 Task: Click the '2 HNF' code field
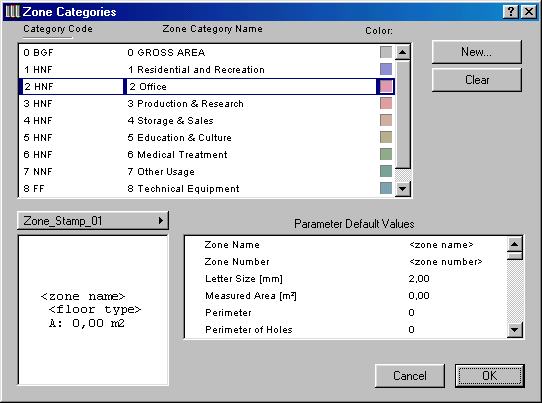[72, 86]
